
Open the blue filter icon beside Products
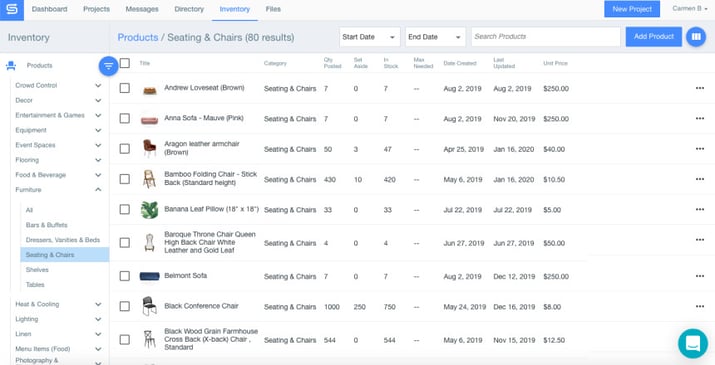(109, 66)
